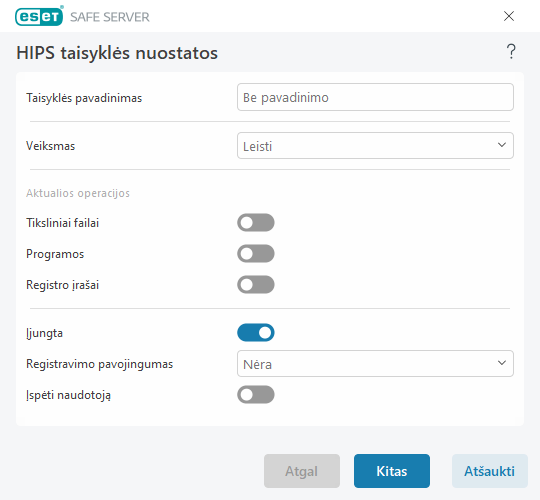The height and width of the screenshot is (500, 540).
Task: Close the HIPS rule settings dialog
Action: point(509,16)
